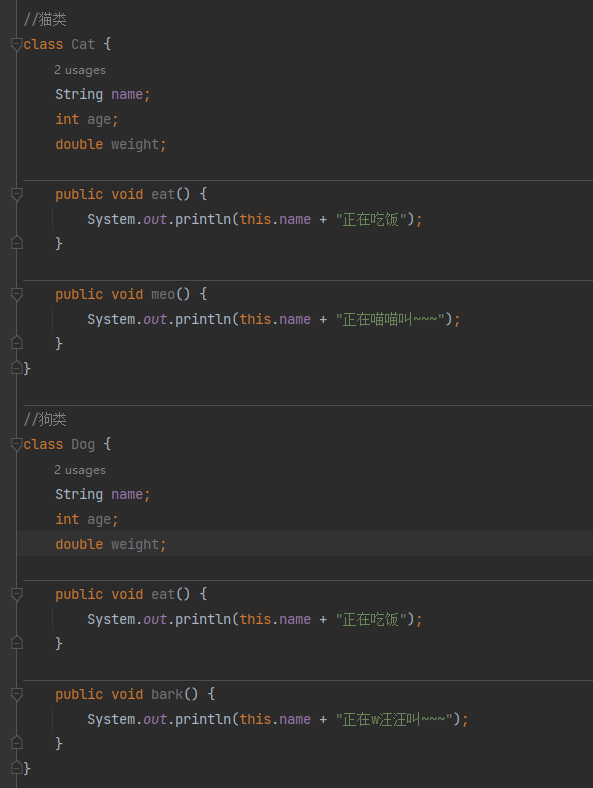Click 'System' in Dog's eat() method
Image resolution: width=593 pixels, height=788 pixels.
click(x=111, y=620)
